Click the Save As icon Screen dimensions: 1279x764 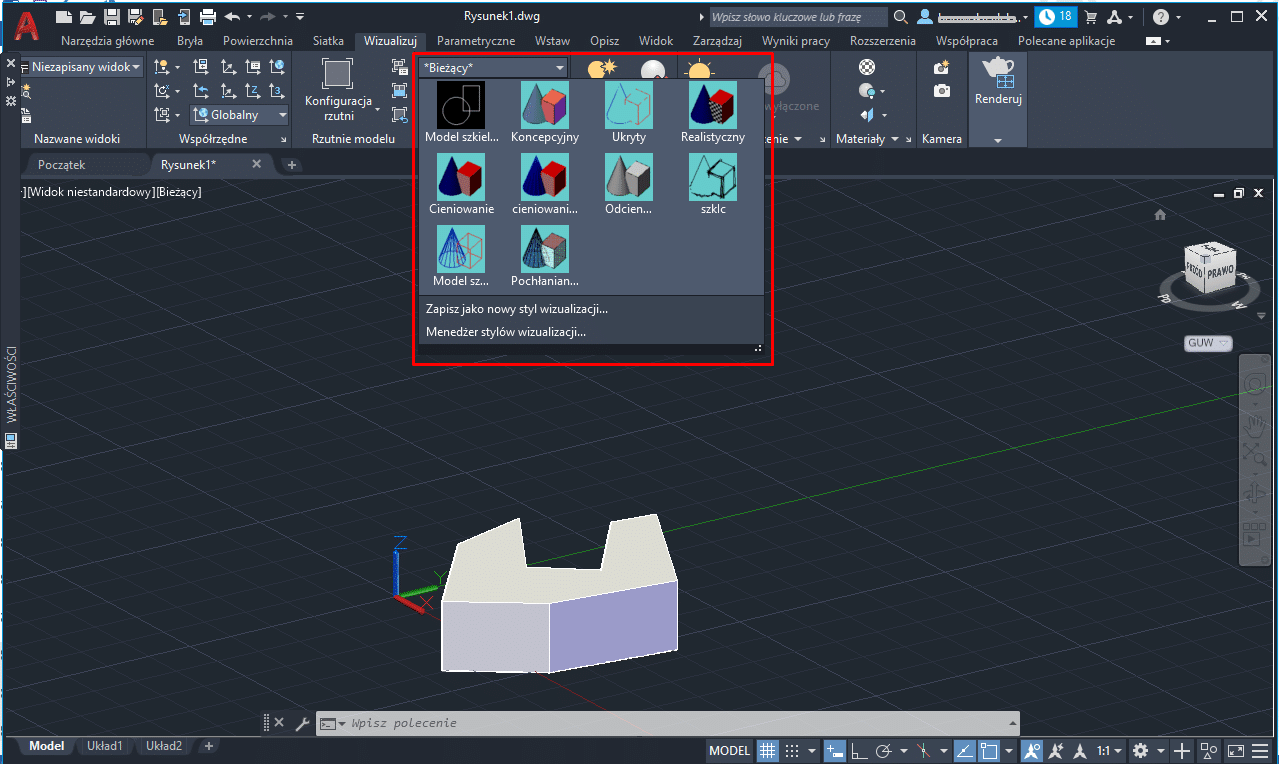tap(136, 17)
